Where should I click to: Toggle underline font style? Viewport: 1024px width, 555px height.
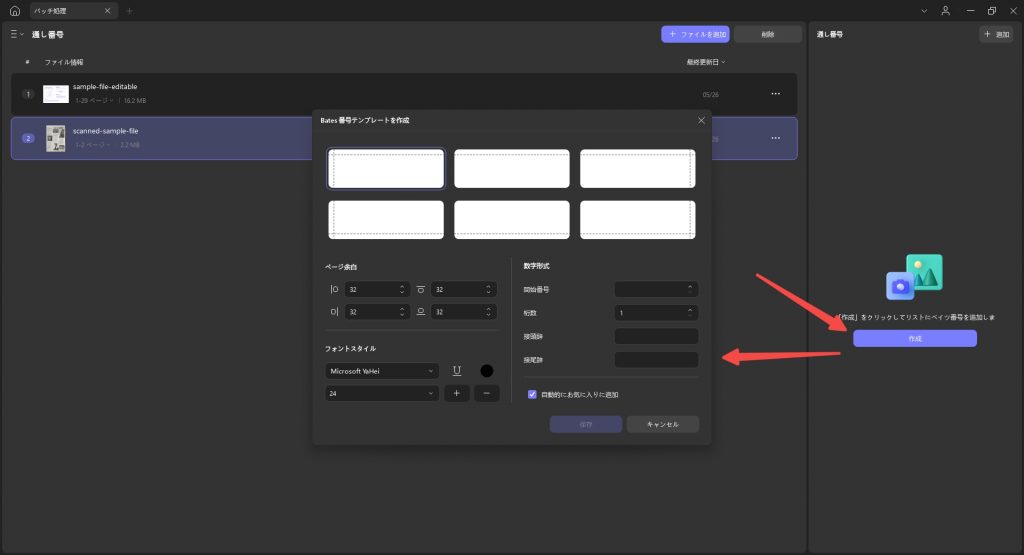(x=457, y=371)
